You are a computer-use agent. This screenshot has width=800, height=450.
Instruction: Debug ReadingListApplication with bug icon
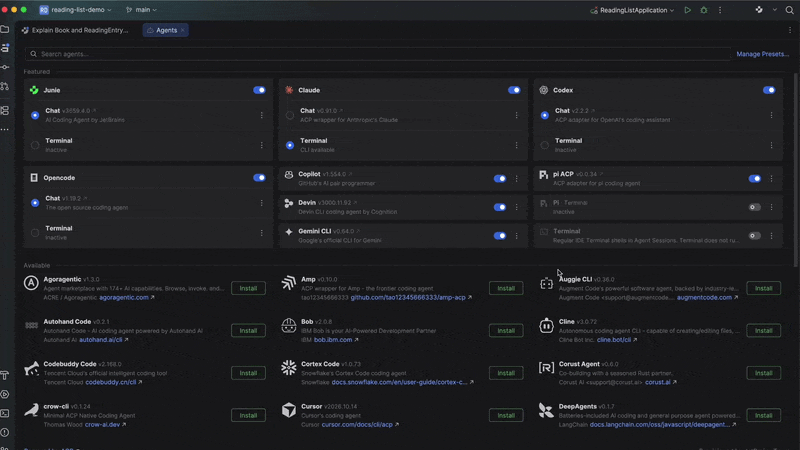pos(704,10)
